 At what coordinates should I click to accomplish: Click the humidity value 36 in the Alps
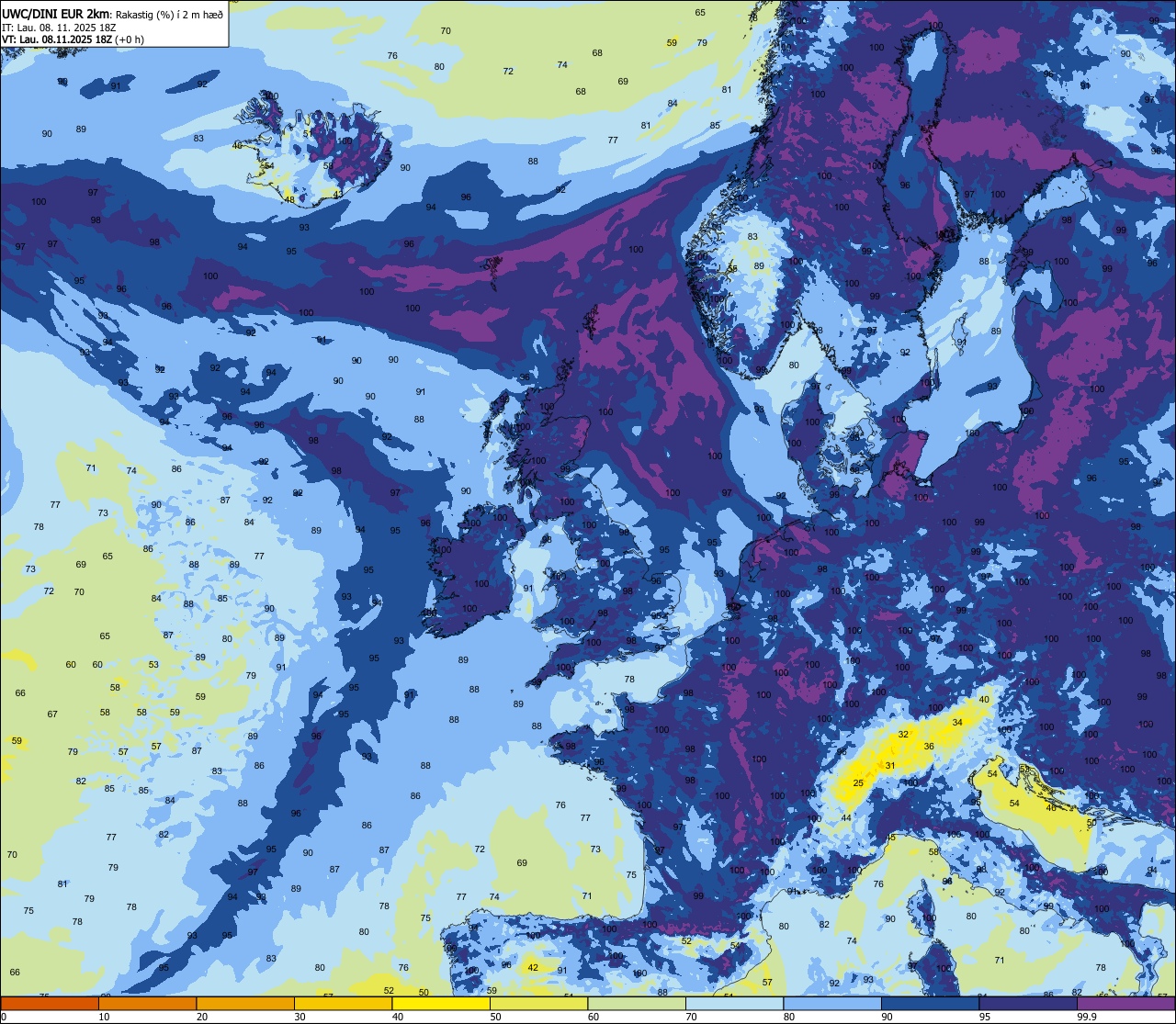click(x=929, y=746)
